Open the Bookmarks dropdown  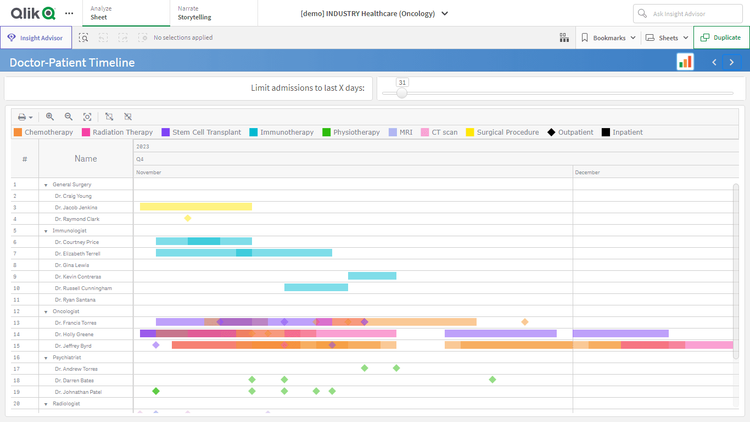(x=608, y=38)
